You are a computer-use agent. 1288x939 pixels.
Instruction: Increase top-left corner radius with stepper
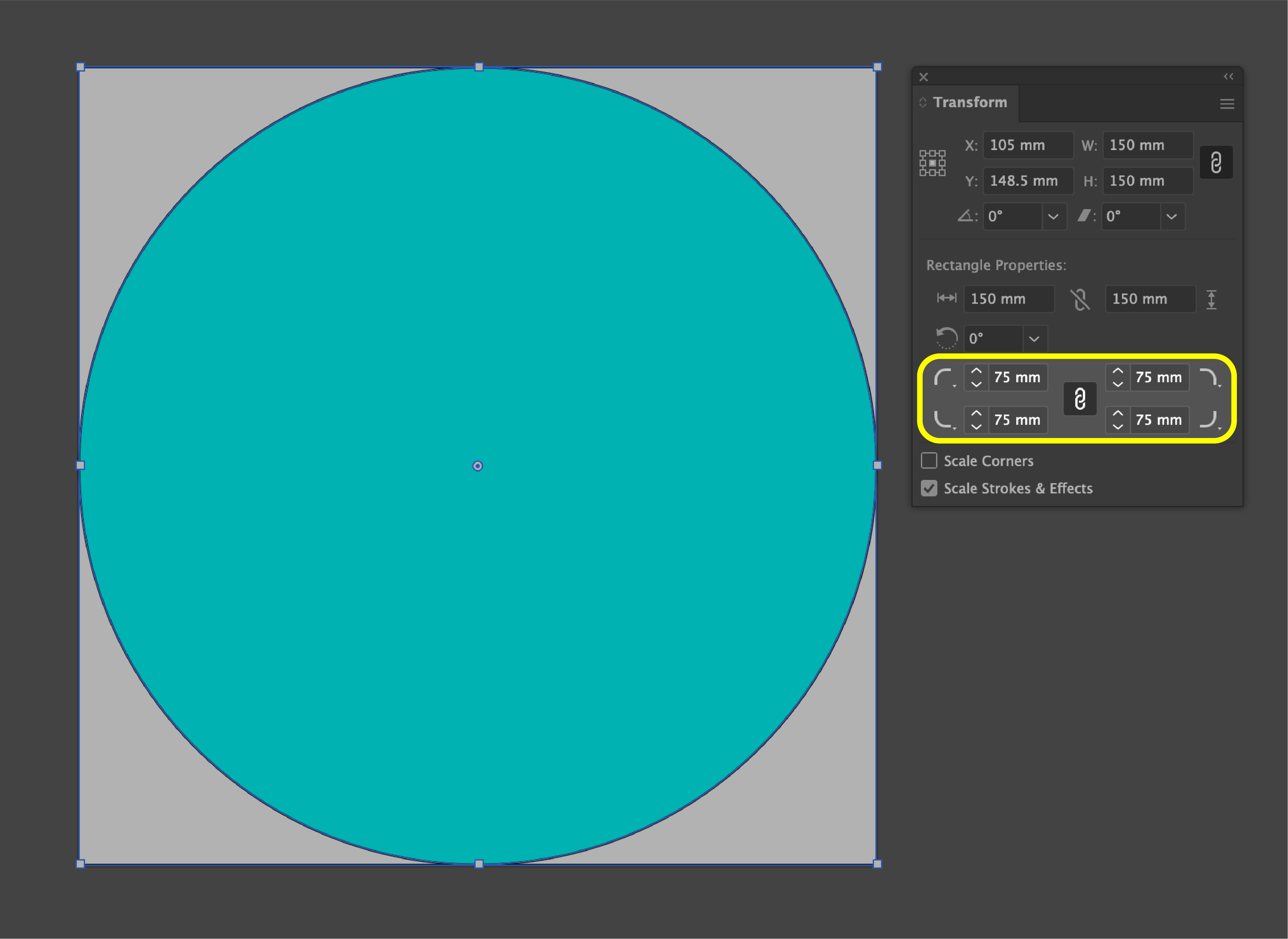976,371
